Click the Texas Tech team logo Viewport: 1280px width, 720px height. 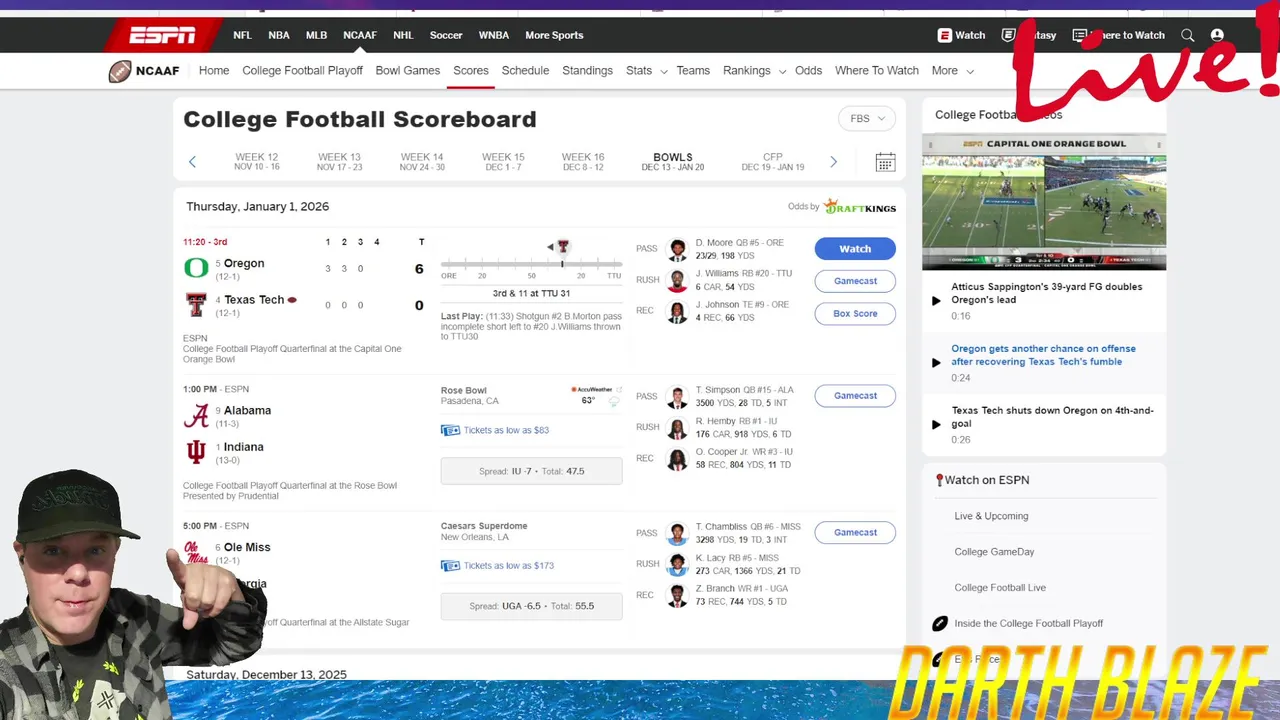(x=196, y=304)
